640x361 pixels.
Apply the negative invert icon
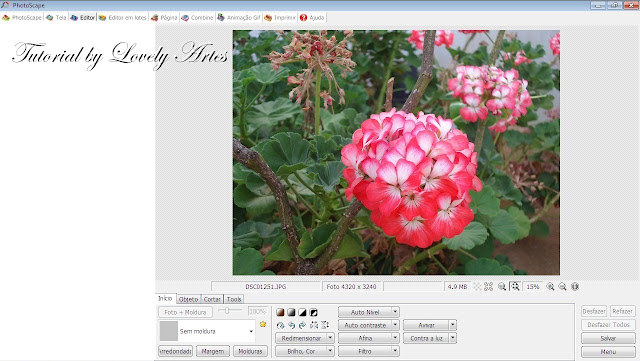point(313,312)
